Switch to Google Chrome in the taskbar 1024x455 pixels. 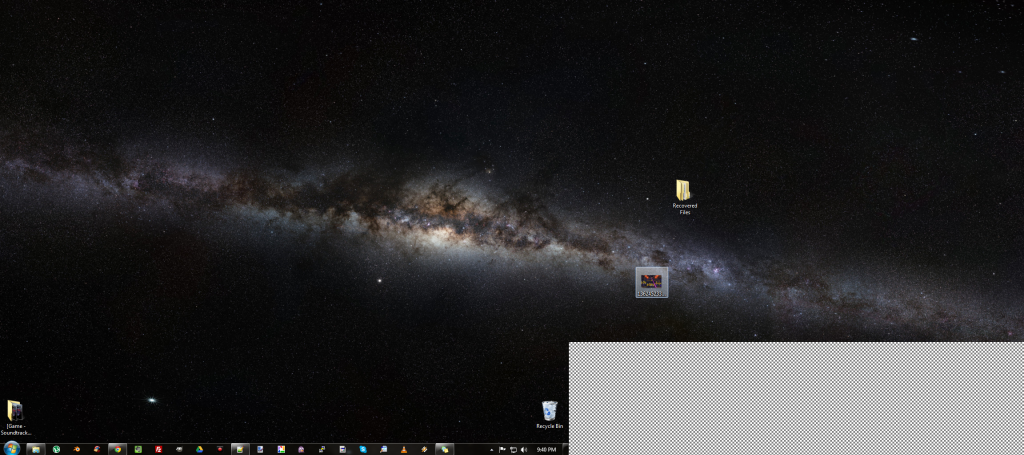point(118,449)
